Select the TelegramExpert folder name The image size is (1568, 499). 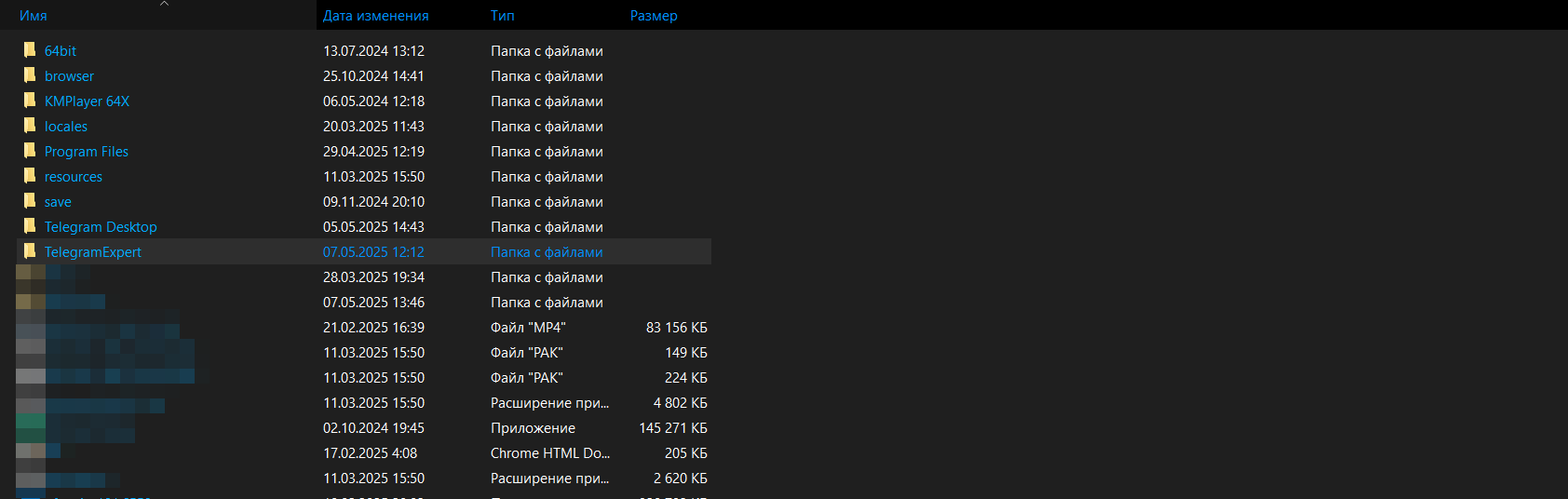pos(93,252)
